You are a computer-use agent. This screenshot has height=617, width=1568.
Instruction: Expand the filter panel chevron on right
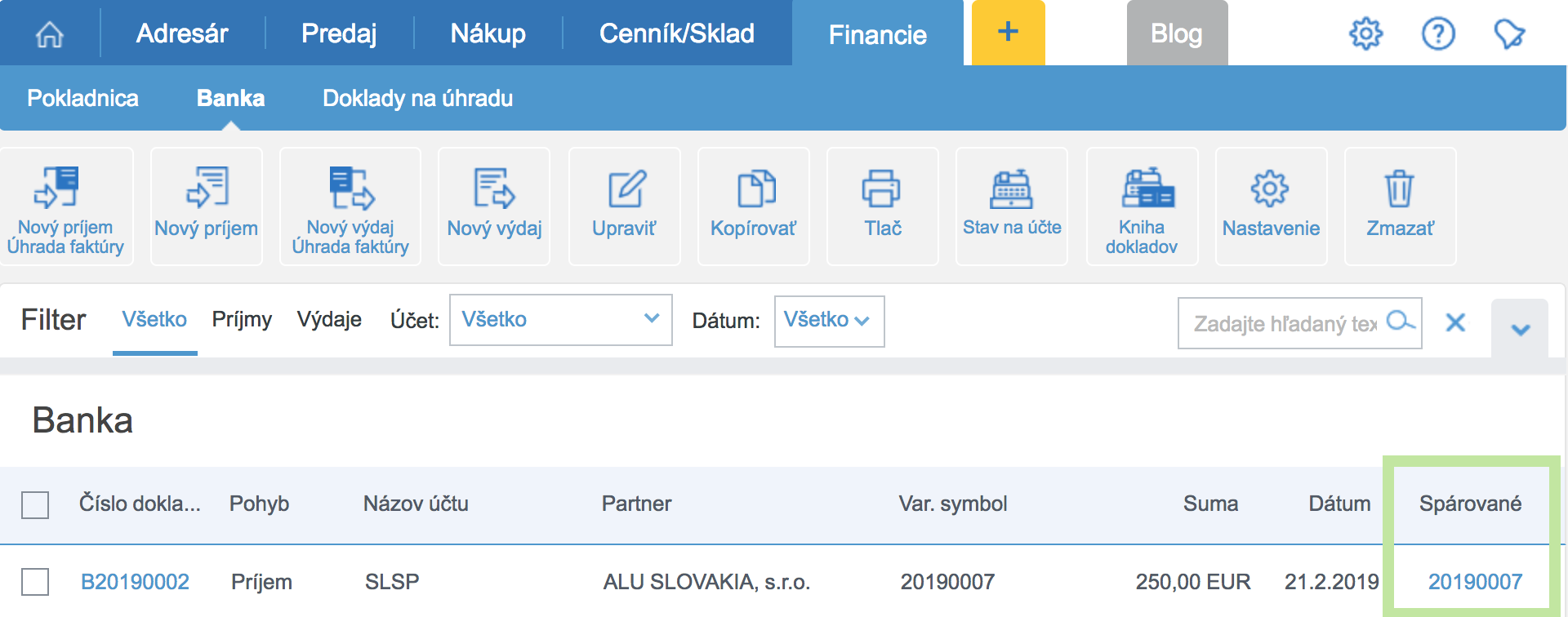click(1520, 330)
